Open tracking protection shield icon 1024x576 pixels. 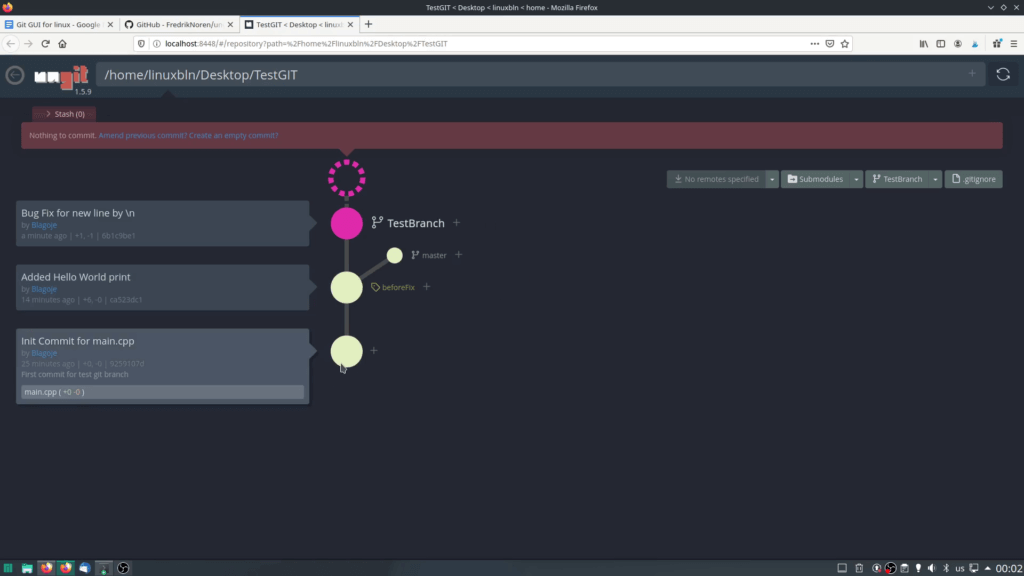coord(141,44)
